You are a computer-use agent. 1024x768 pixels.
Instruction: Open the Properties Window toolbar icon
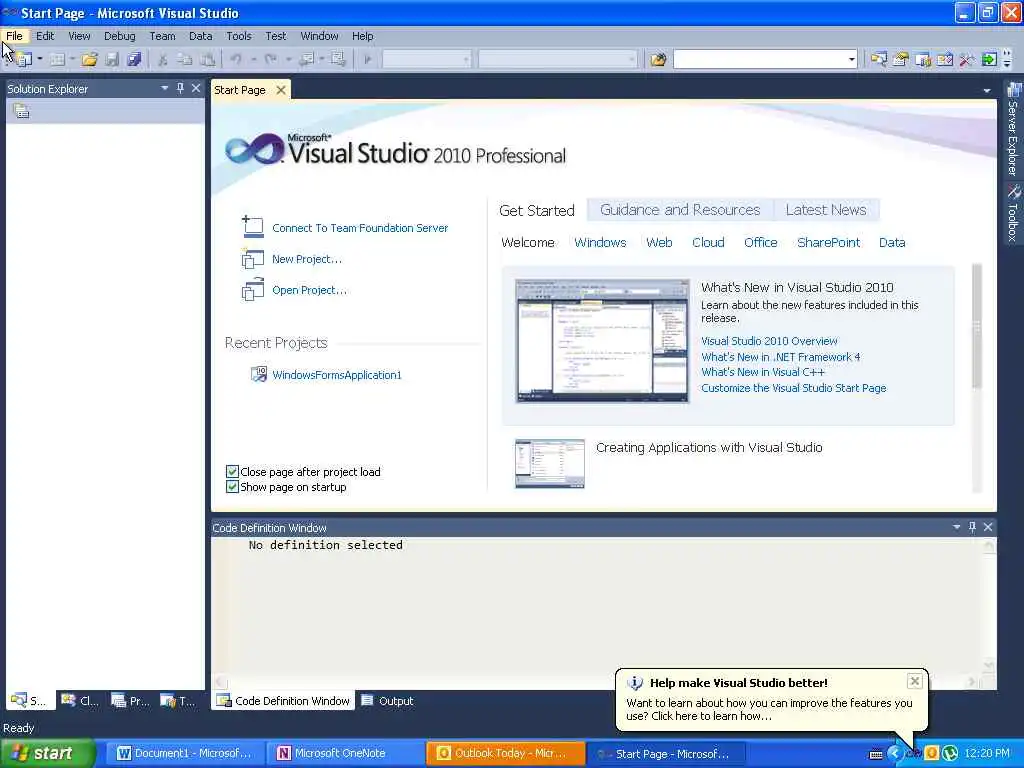point(901,60)
